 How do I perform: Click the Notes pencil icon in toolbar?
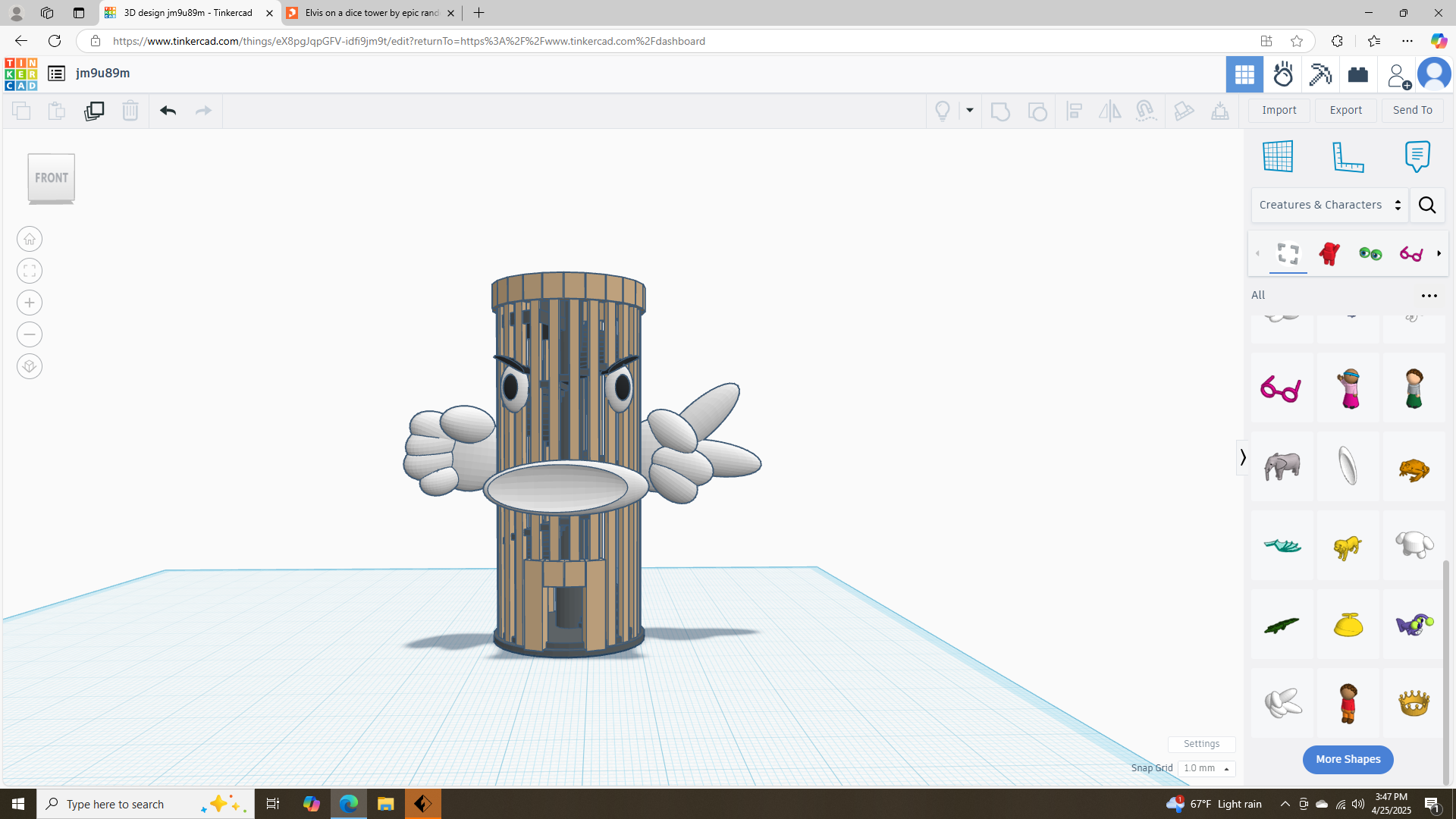click(1184, 111)
